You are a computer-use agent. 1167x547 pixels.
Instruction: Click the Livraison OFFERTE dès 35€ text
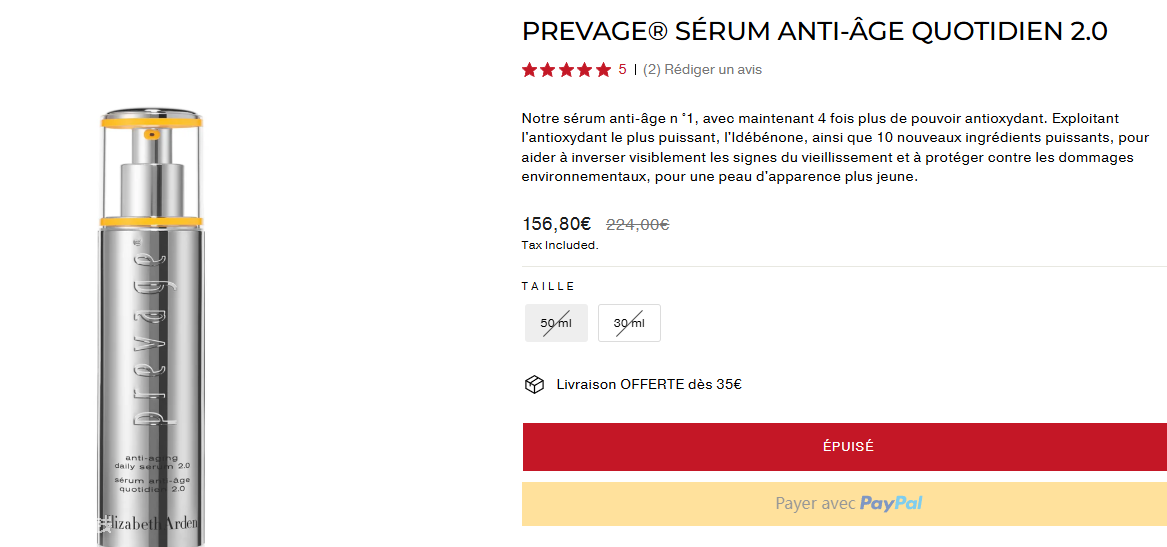click(x=648, y=385)
